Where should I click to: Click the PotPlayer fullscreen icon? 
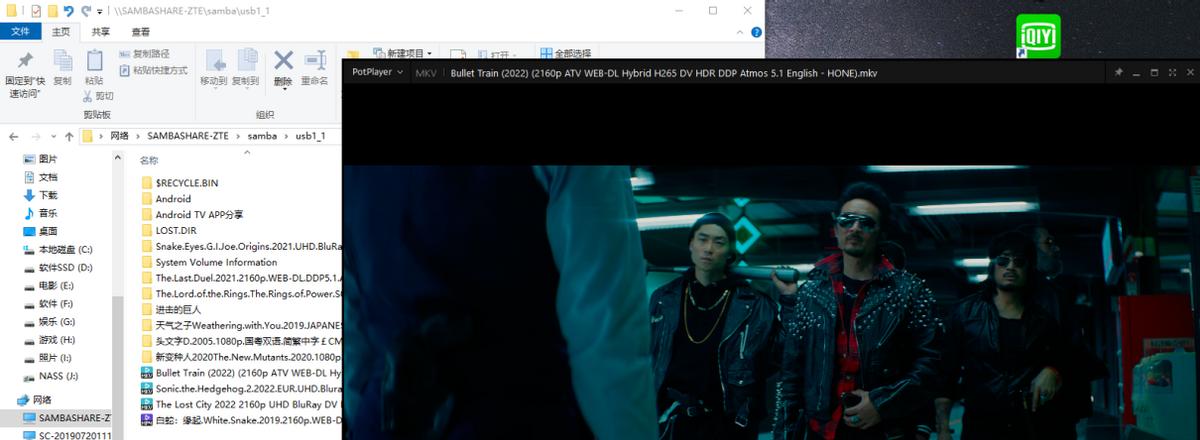pyautogui.click(x=1171, y=72)
